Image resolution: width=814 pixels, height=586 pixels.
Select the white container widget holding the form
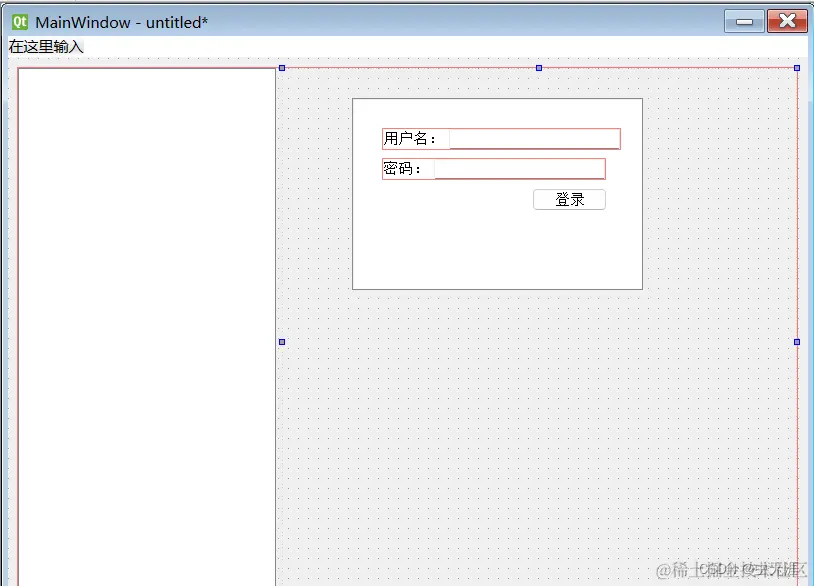tap(497, 250)
